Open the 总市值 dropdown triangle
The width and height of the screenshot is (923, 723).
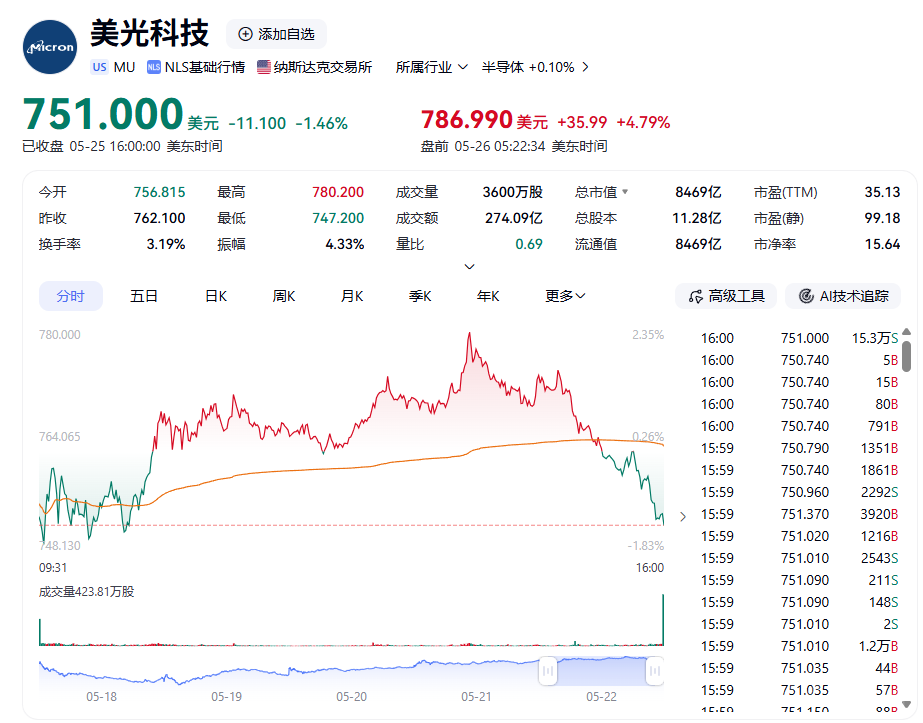[x=625, y=192]
